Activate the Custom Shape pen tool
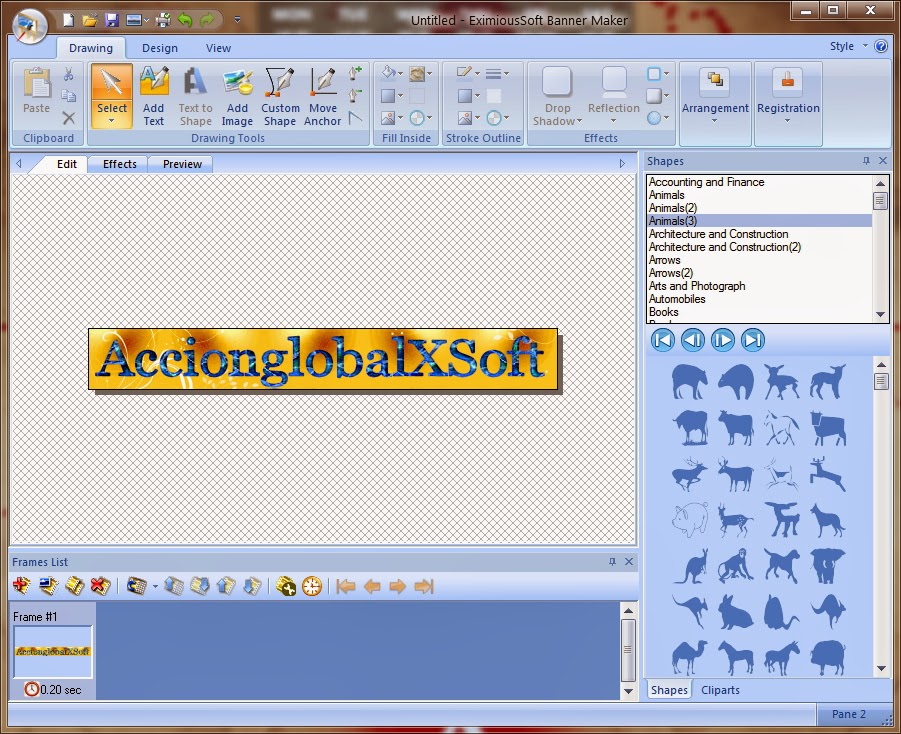901x734 pixels. [280, 95]
